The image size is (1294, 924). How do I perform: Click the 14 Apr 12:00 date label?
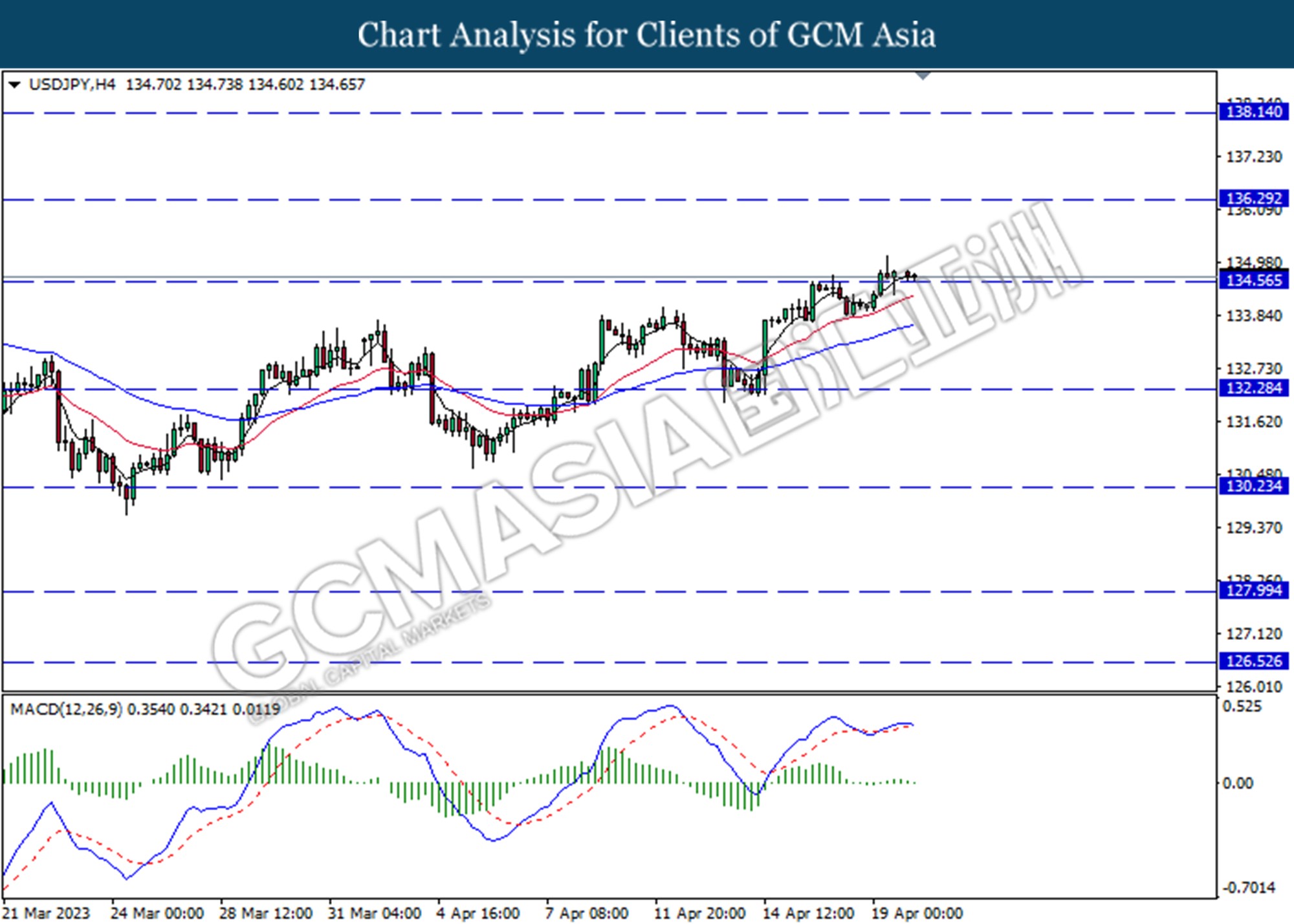808,914
